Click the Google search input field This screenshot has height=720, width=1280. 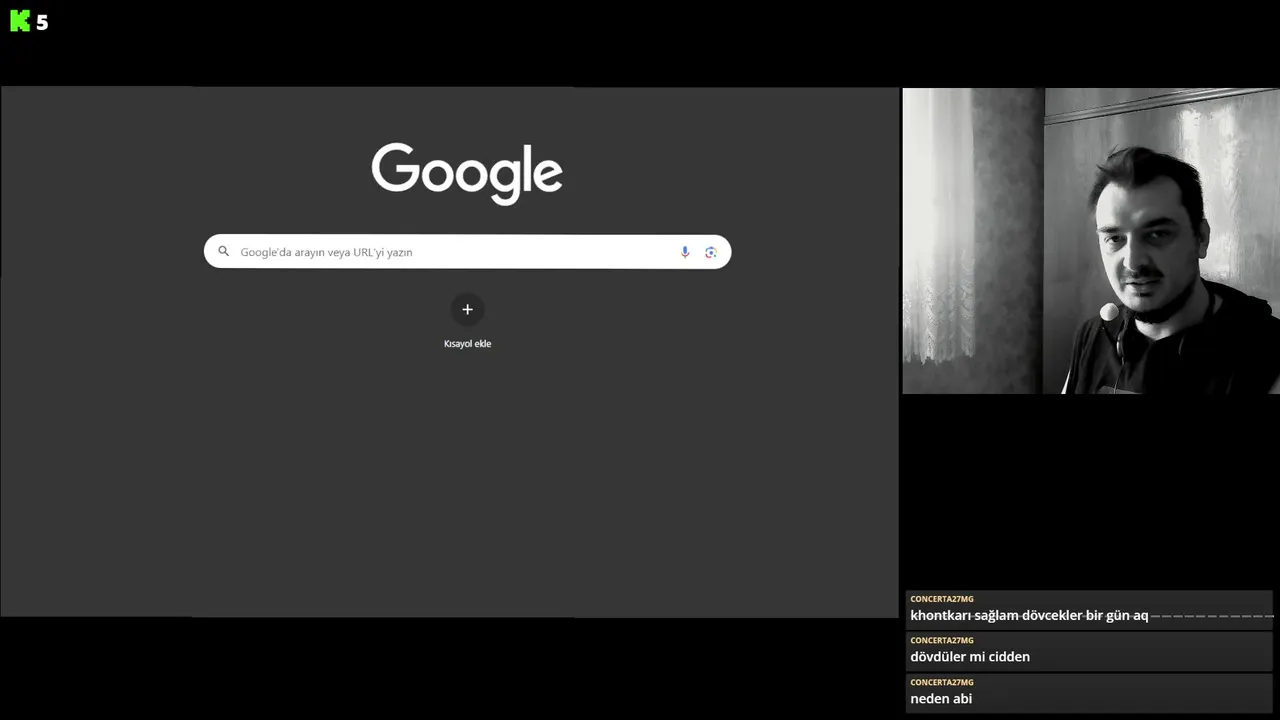[x=467, y=252]
